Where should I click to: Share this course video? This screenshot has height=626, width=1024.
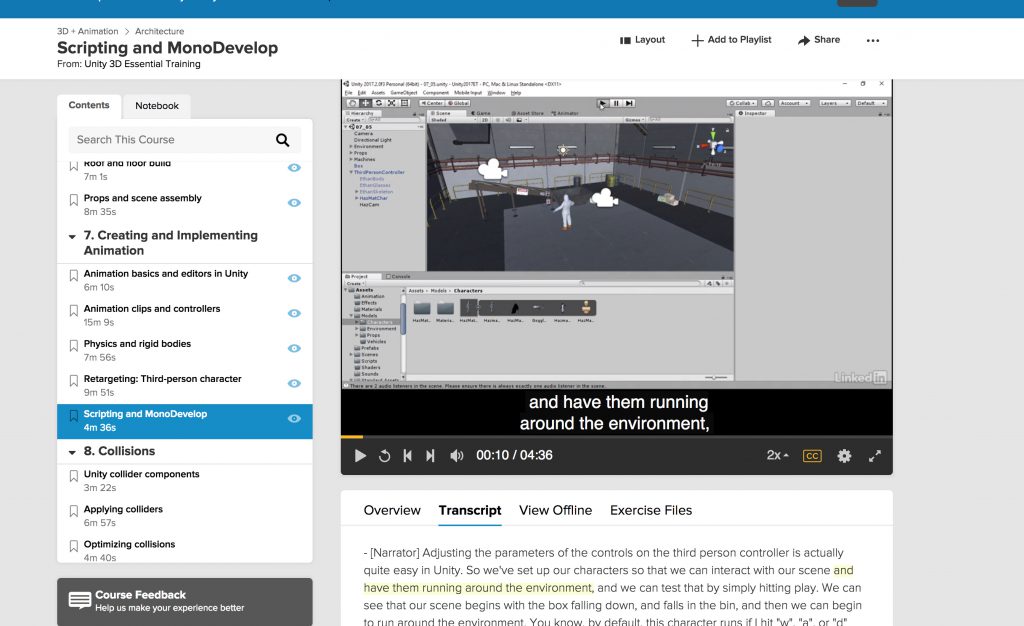click(x=819, y=40)
